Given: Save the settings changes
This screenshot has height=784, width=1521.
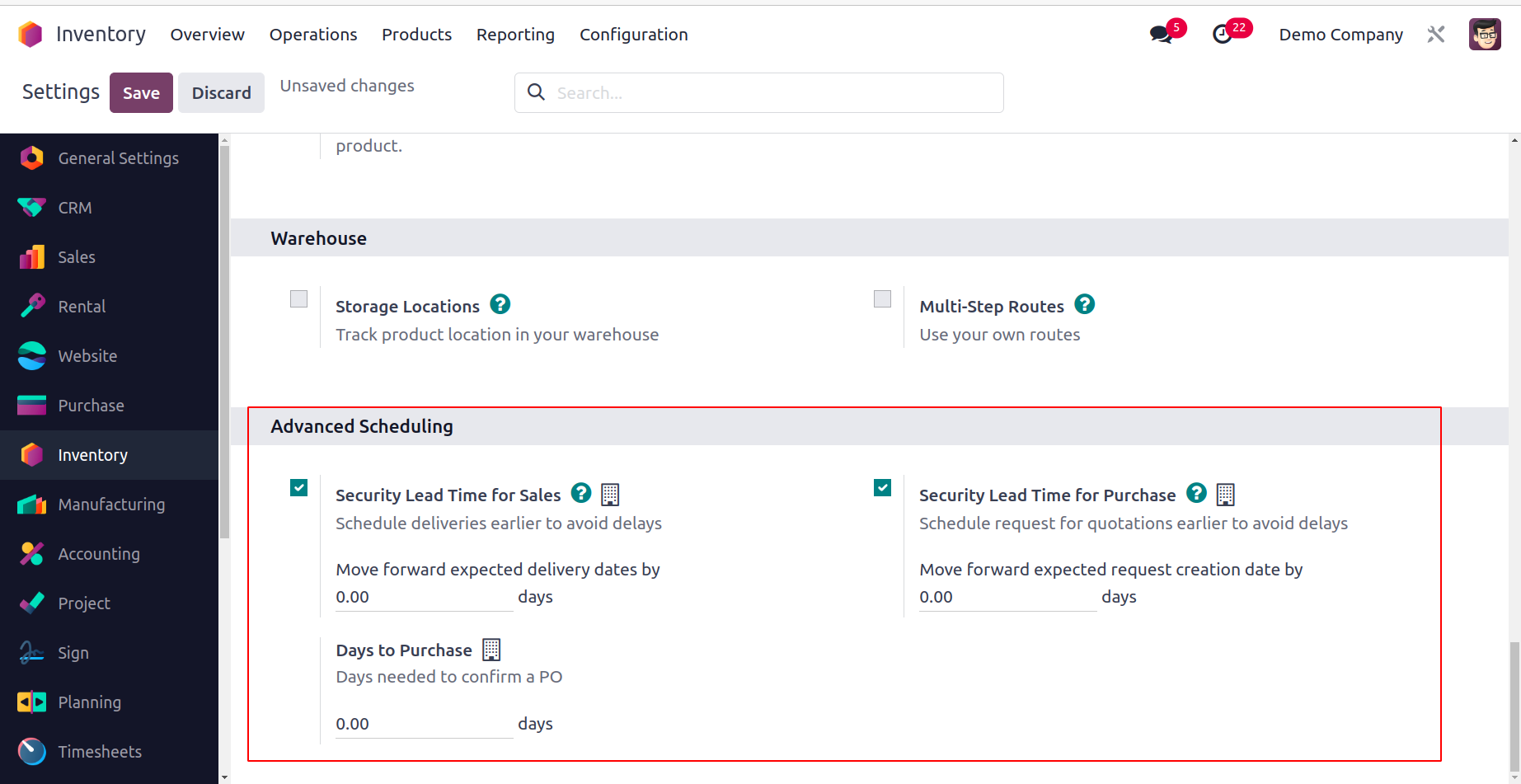Looking at the screenshot, I should [x=141, y=93].
